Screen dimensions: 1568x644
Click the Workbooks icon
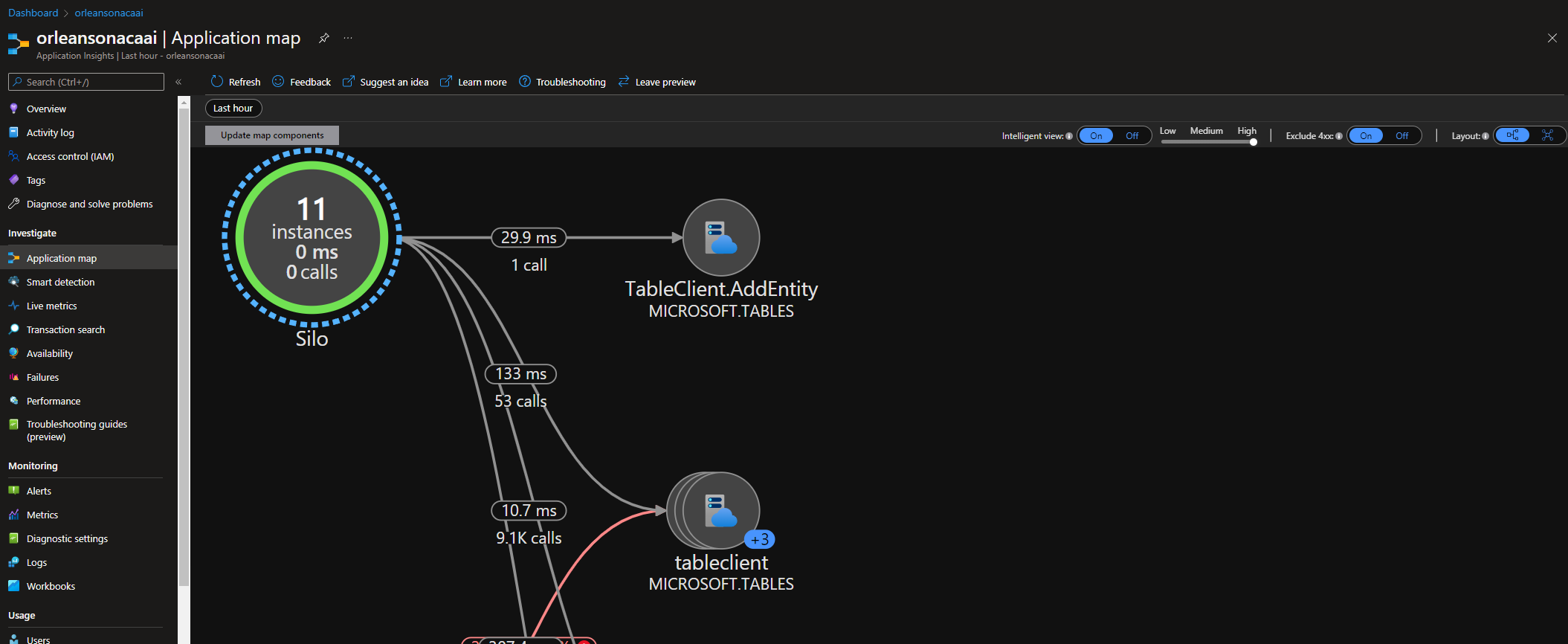point(13,585)
